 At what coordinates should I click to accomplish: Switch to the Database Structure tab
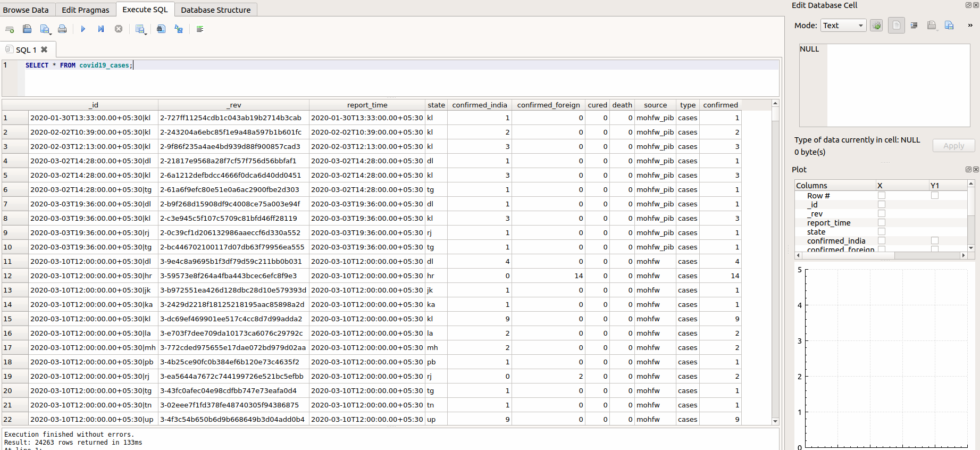[x=216, y=10]
